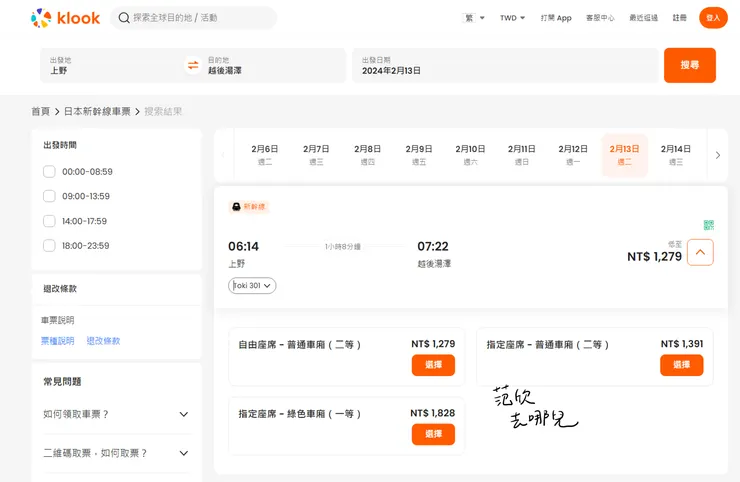Select the 2月14日 date tab
740x482 pixels.
click(676, 155)
